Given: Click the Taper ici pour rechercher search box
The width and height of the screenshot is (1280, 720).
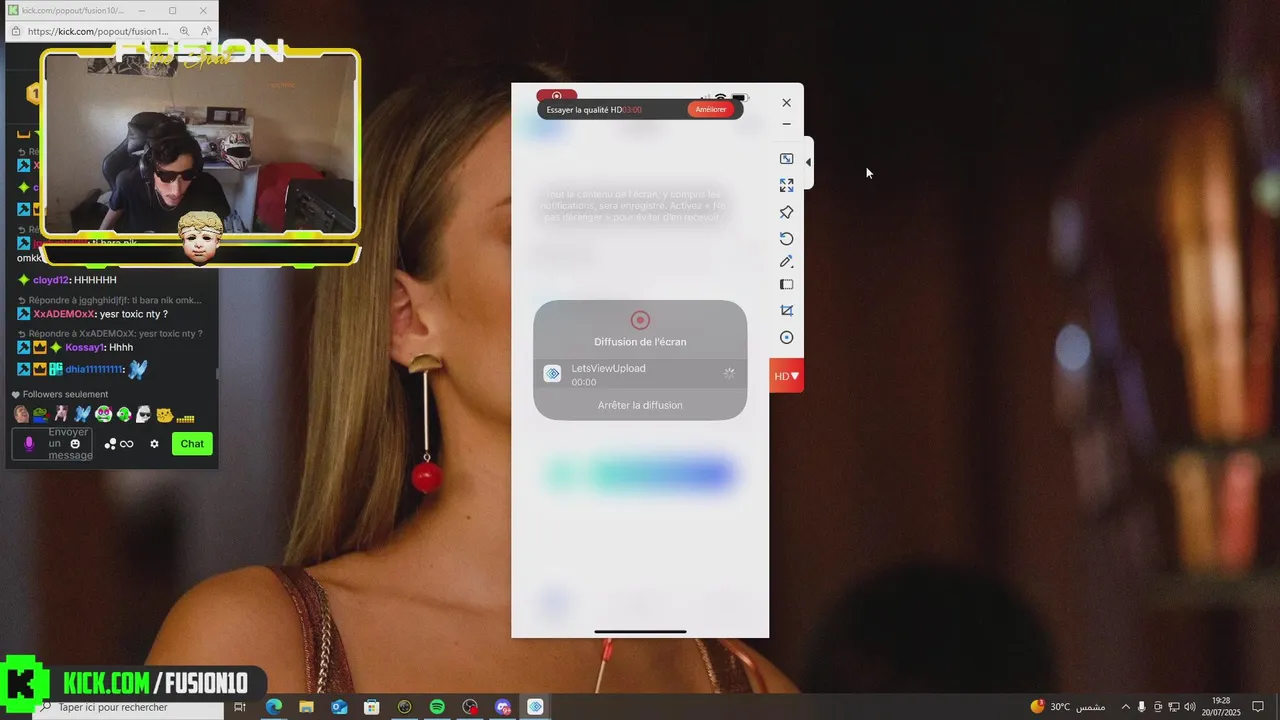Looking at the screenshot, I should [x=129, y=707].
